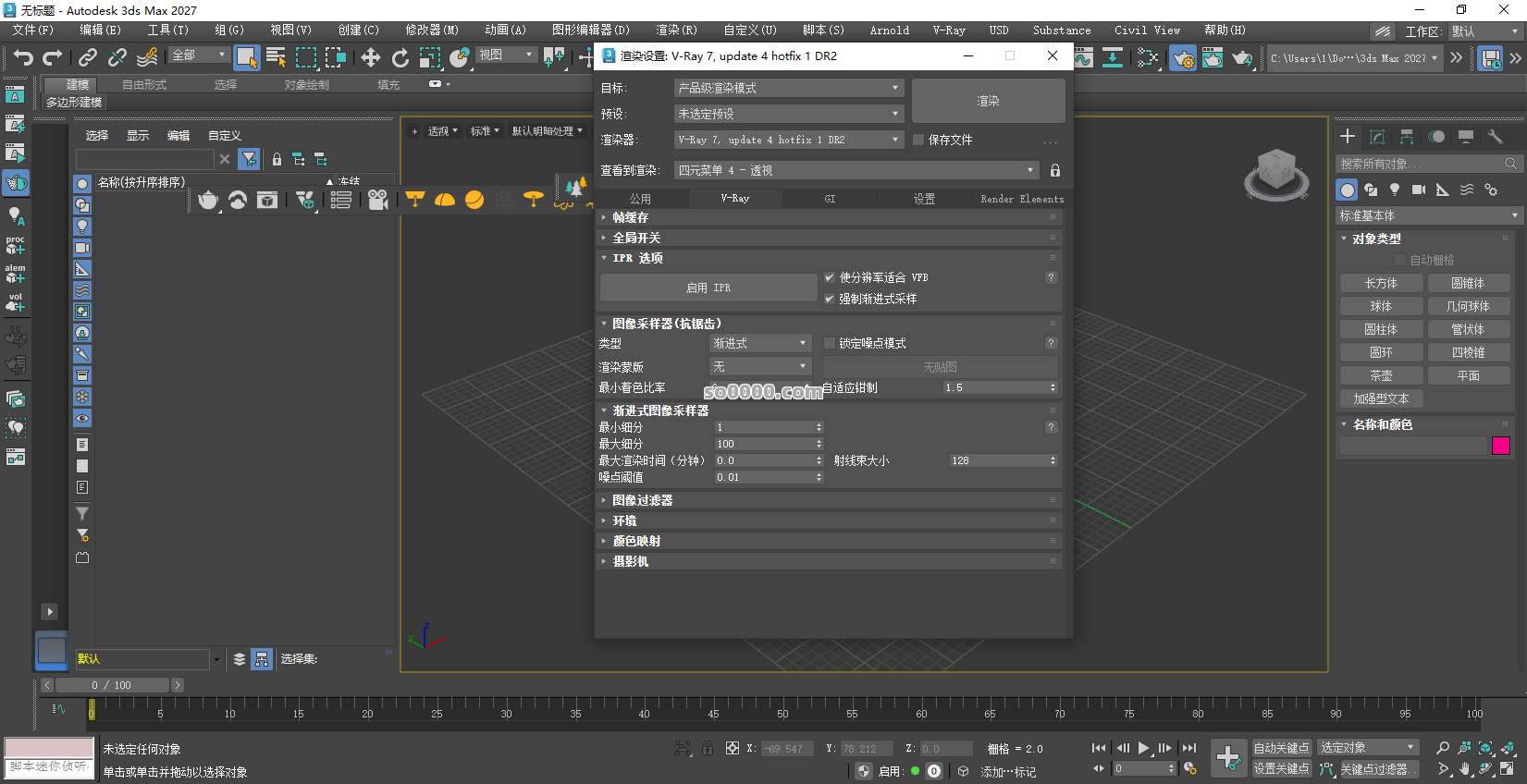Viewport: 1527px width, 784px height.
Task: Expand the 图像过滤器 rollout
Action: (x=828, y=500)
